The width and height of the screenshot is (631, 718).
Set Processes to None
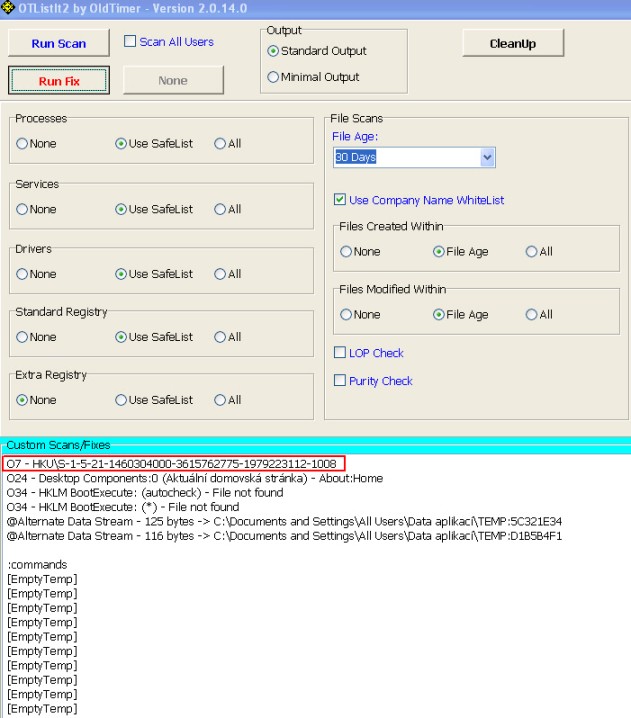coord(22,144)
